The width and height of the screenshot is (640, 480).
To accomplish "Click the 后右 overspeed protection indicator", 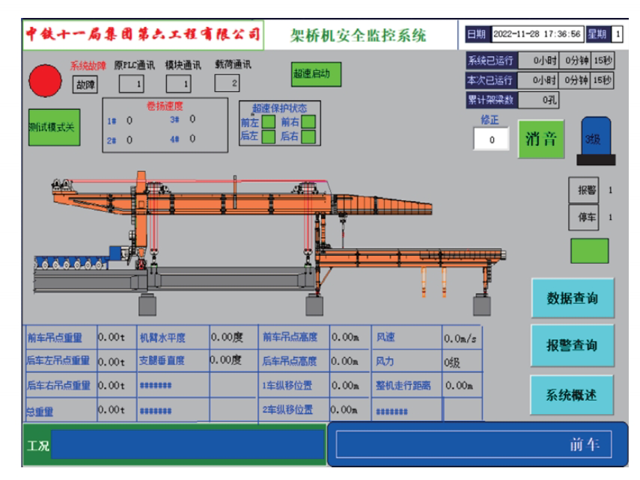I will 308,136.
